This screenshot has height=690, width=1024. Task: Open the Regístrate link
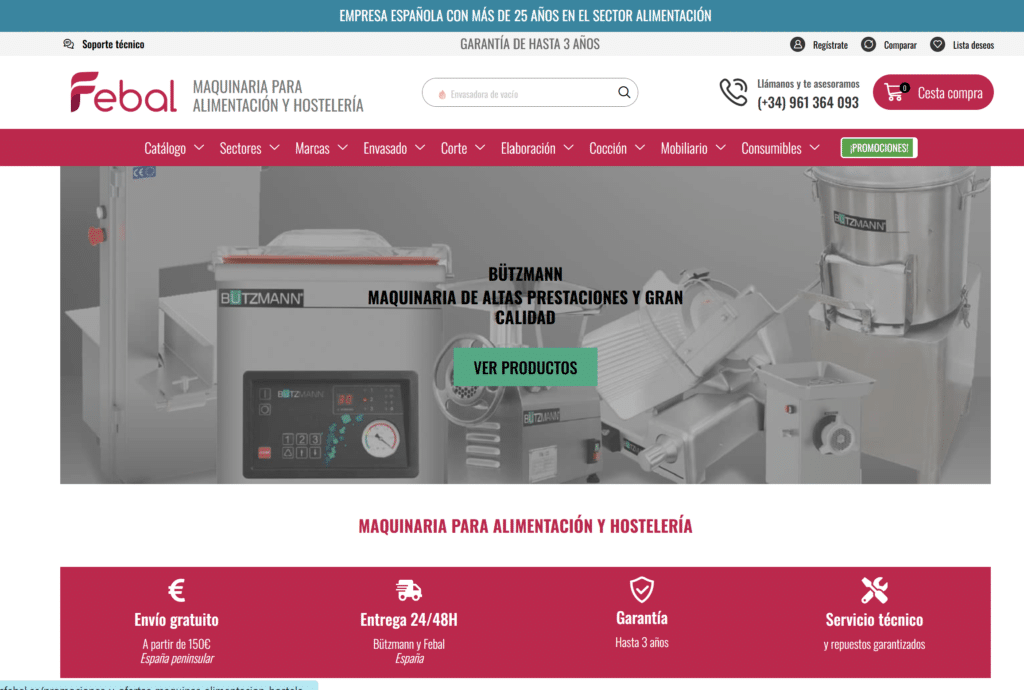(830, 45)
